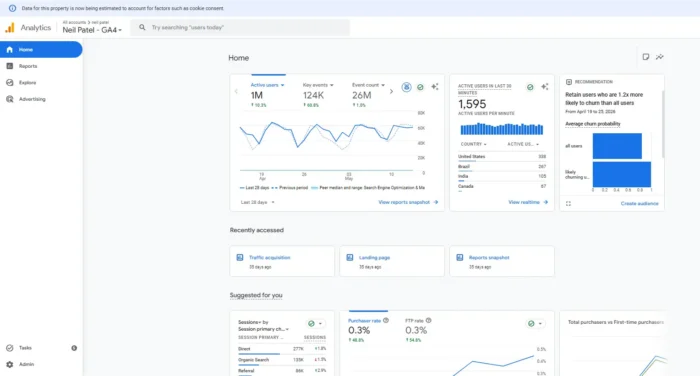Select the Organic Search sessions row
Screen dimensions: 700x376
tap(282, 360)
